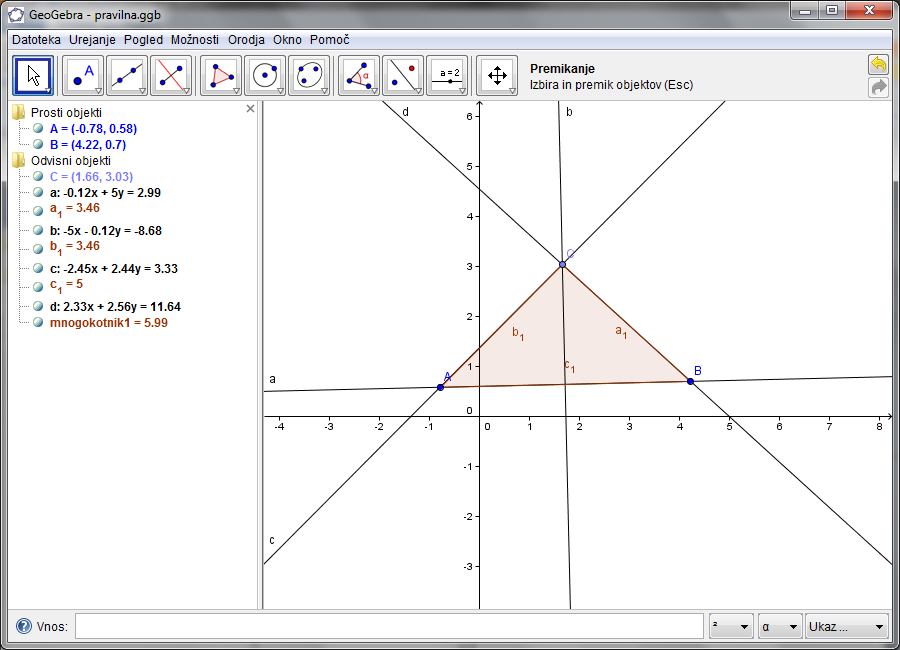Click the undo arrow button

point(878,65)
